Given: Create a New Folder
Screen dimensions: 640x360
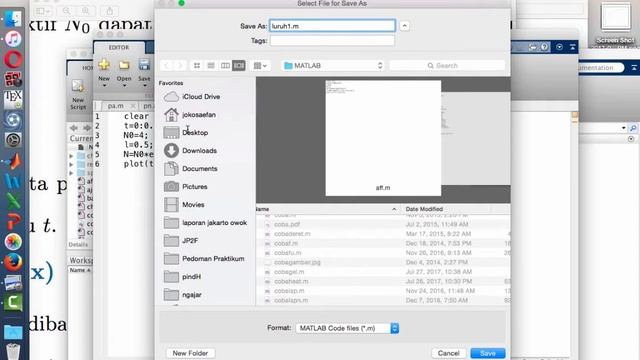Looking at the screenshot, I should (190, 353).
